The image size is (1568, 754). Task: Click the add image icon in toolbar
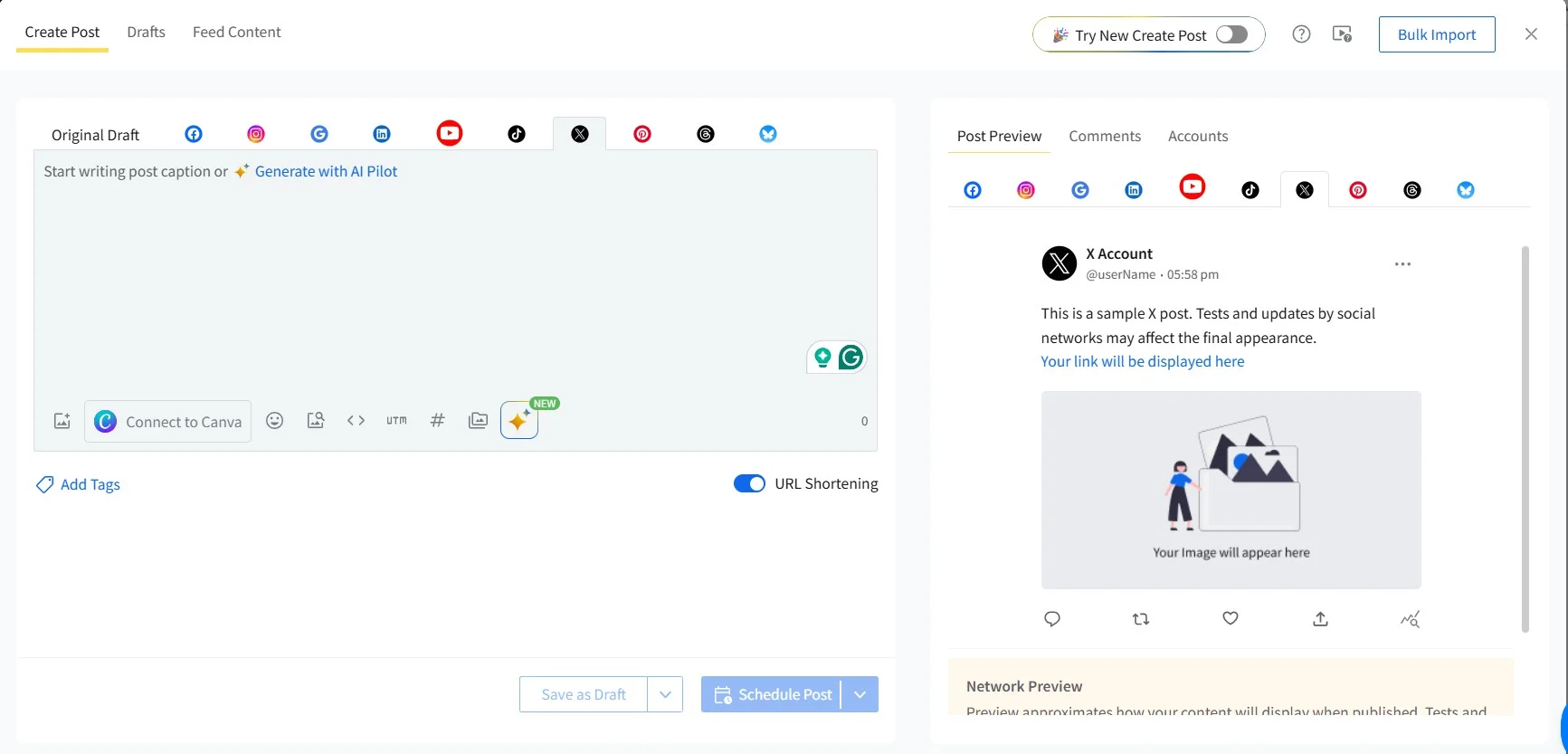pos(62,421)
